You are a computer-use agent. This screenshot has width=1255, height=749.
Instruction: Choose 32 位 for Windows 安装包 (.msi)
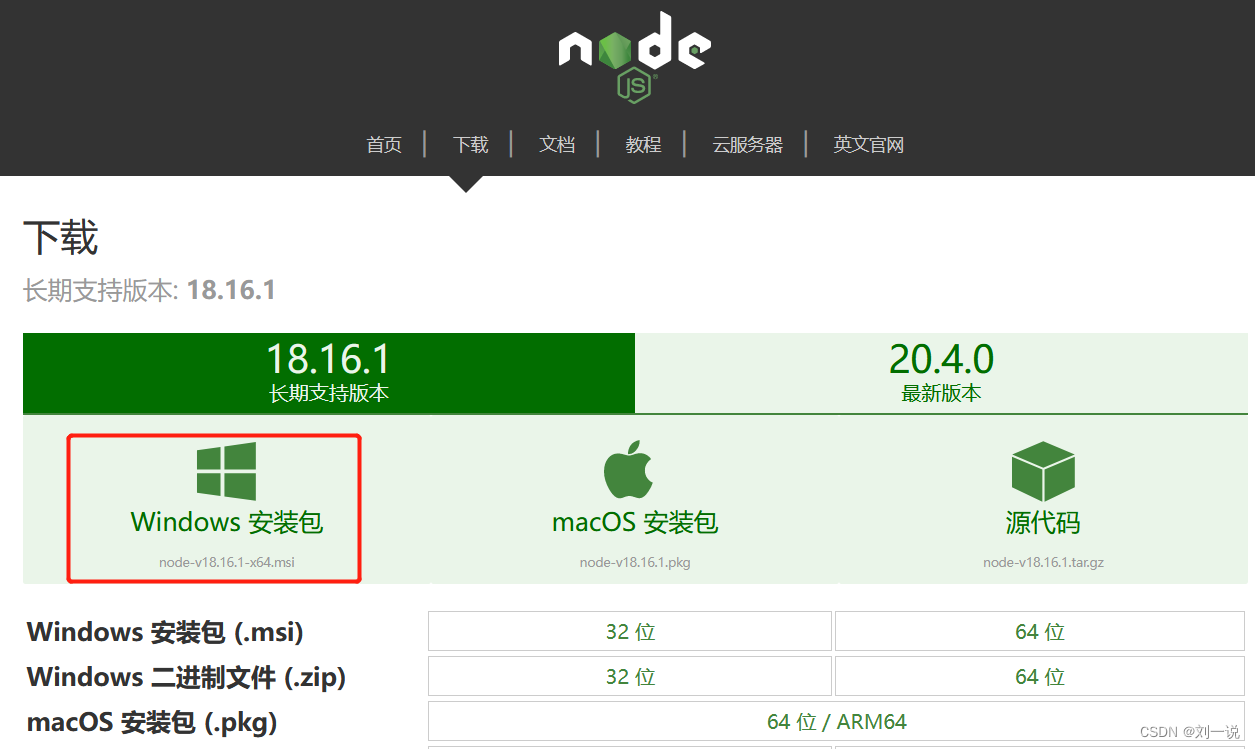click(x=630, y=632)
